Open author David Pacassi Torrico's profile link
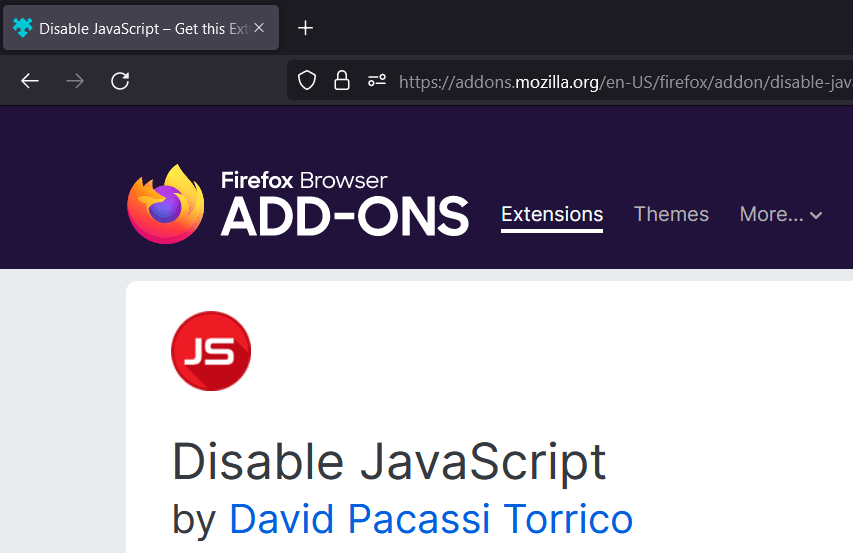 (431, 519)
